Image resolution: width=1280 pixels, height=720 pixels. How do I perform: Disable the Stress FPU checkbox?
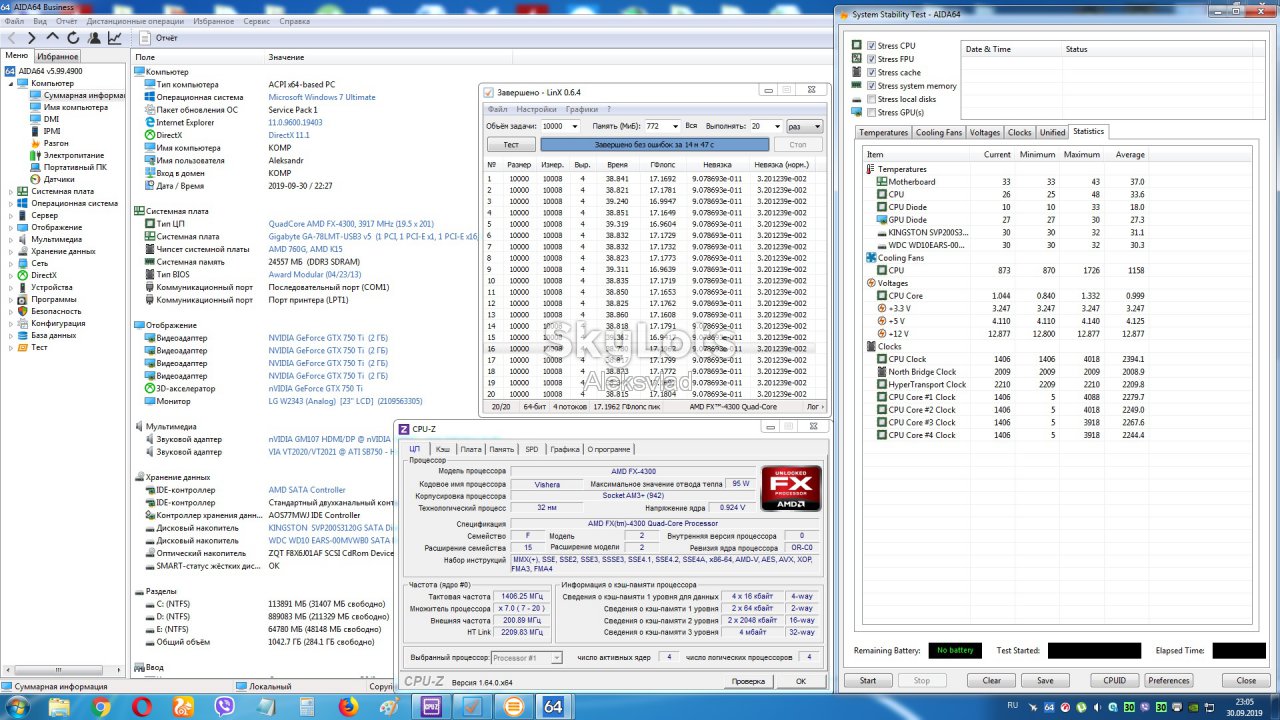(871, 59)
